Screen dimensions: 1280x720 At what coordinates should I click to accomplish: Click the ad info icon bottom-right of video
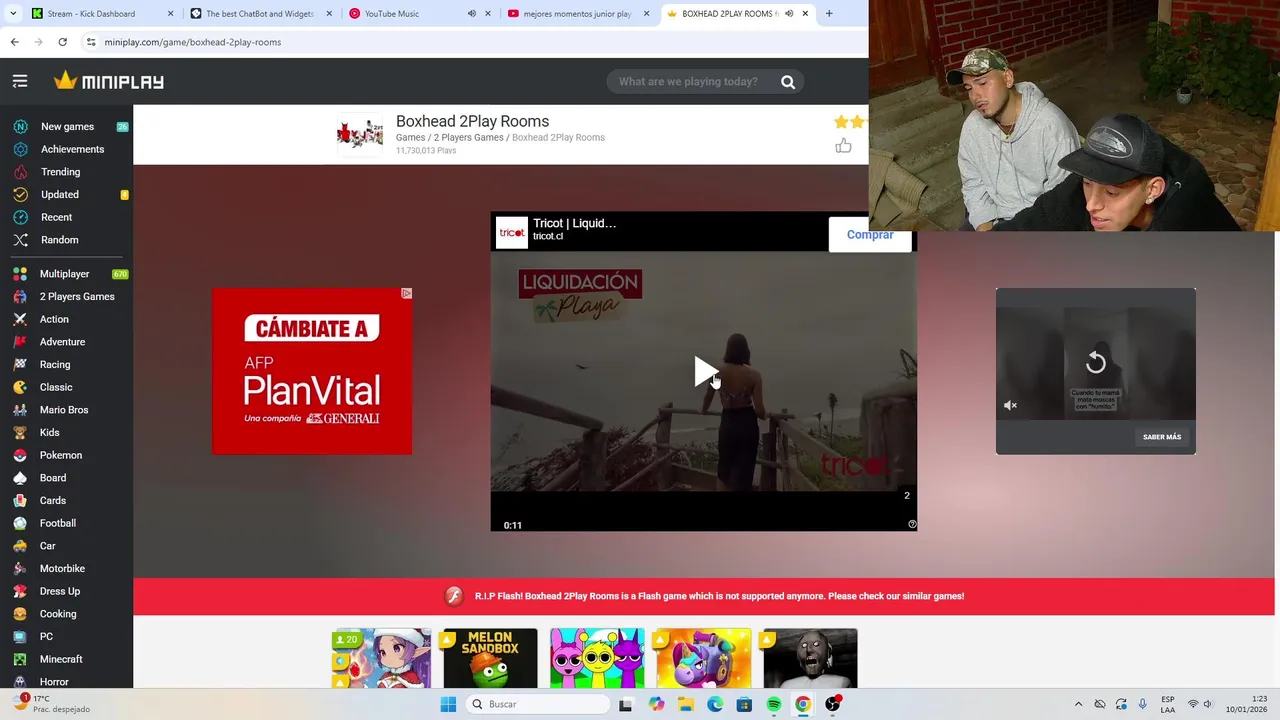pos(912,524)
